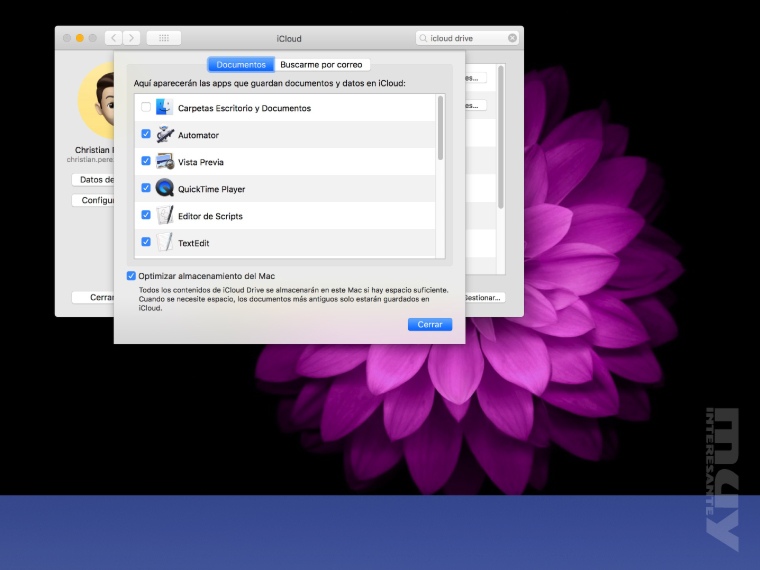Image resolution: width=760 pixels, height=570 pixels.
Task: Click the Automator app icon
Action: point(164,135)
